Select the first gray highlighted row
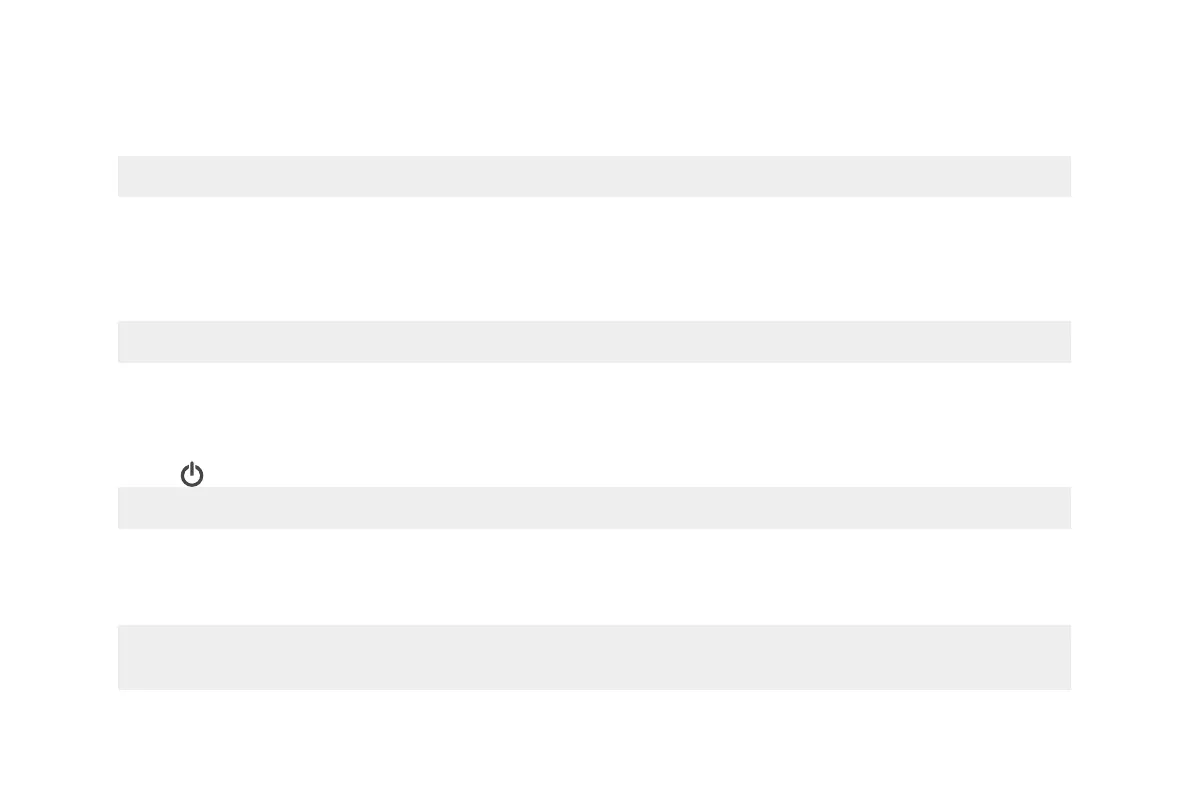1191x794 pixels. [x=594, y=176]
